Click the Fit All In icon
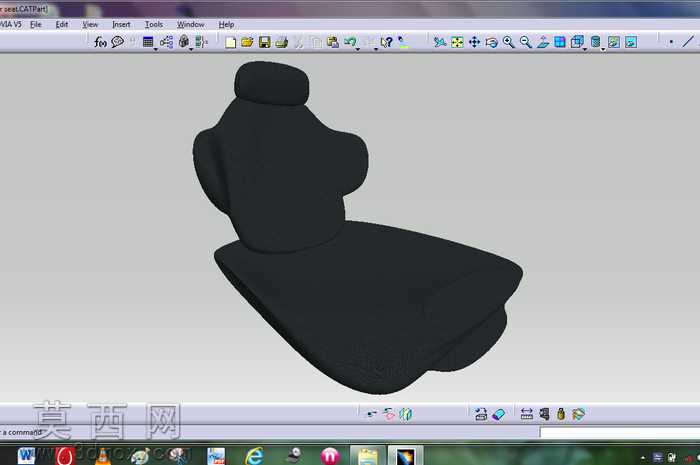The image size is (700, 465). point(457,42)
